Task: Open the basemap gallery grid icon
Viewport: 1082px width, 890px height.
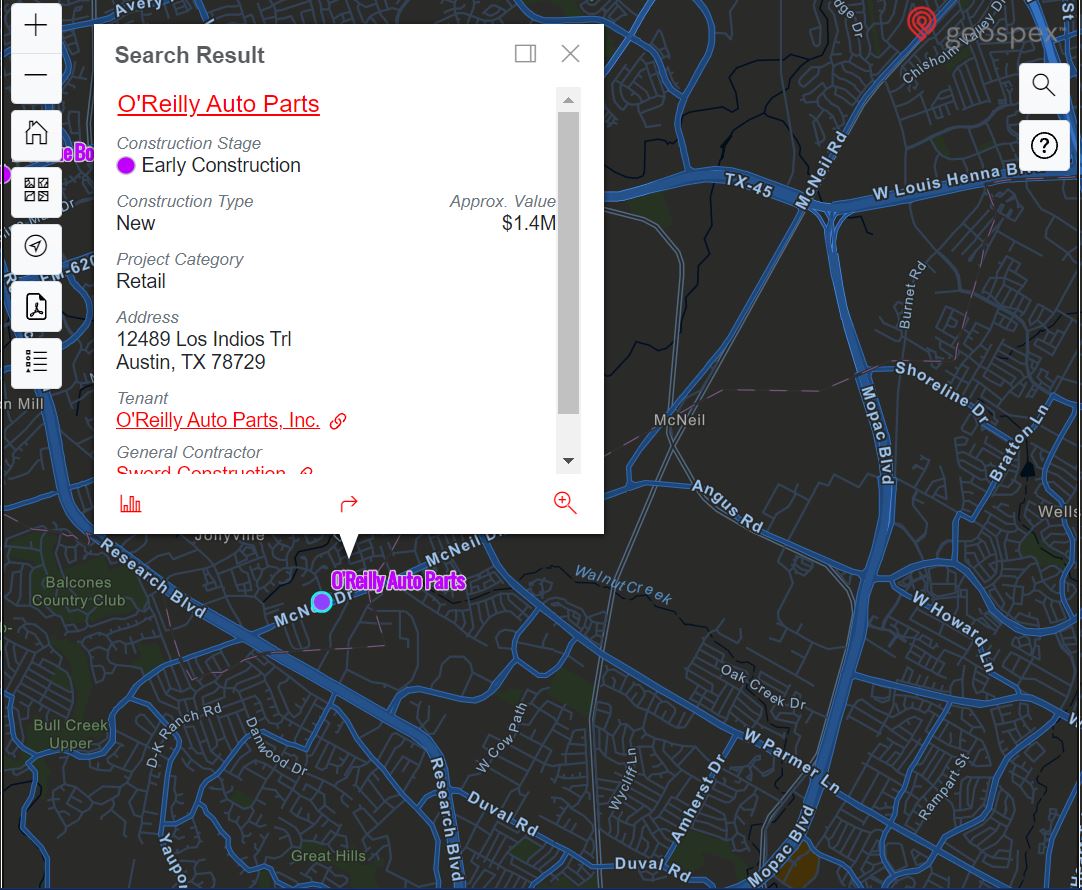Action: 36,190
